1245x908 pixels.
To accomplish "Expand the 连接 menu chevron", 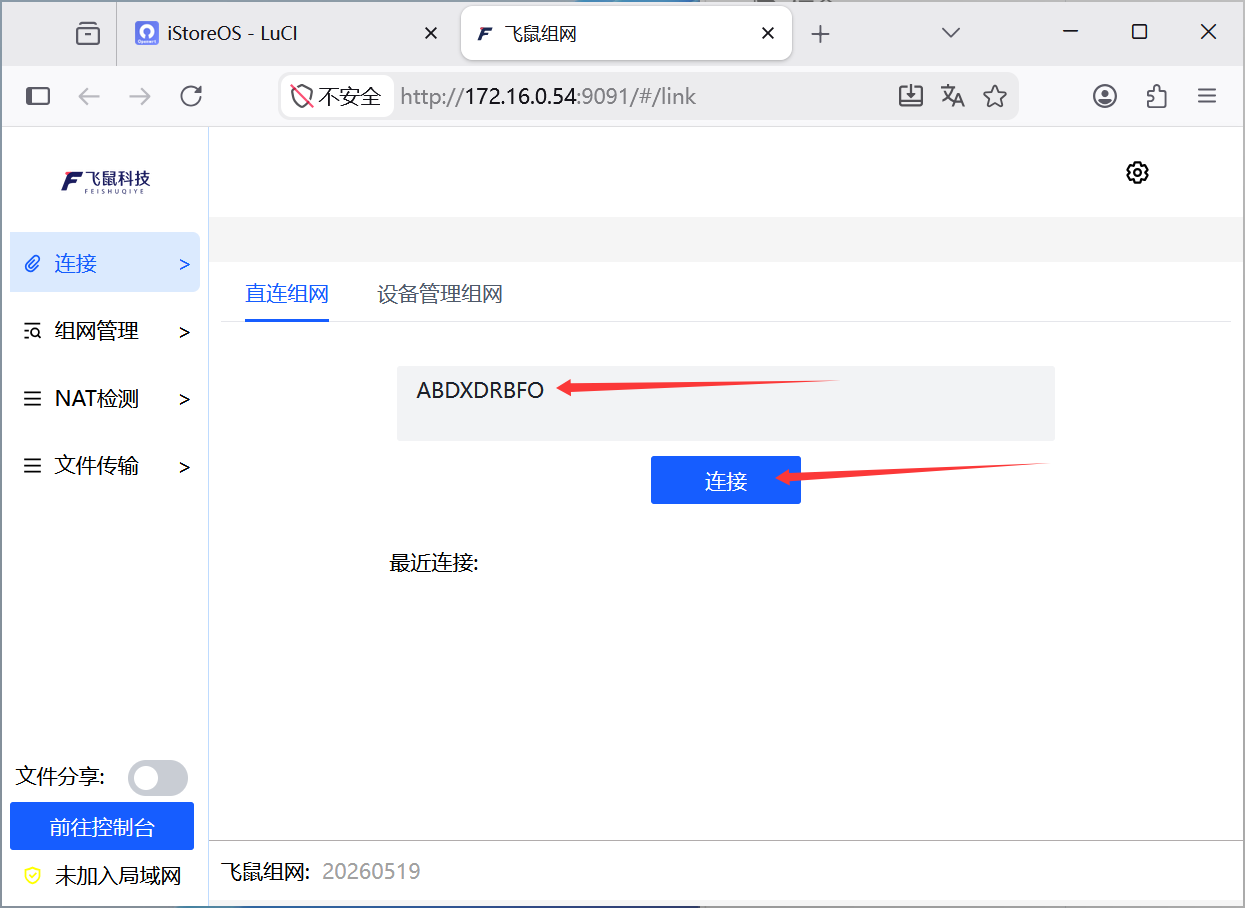I will pos(184,265).
